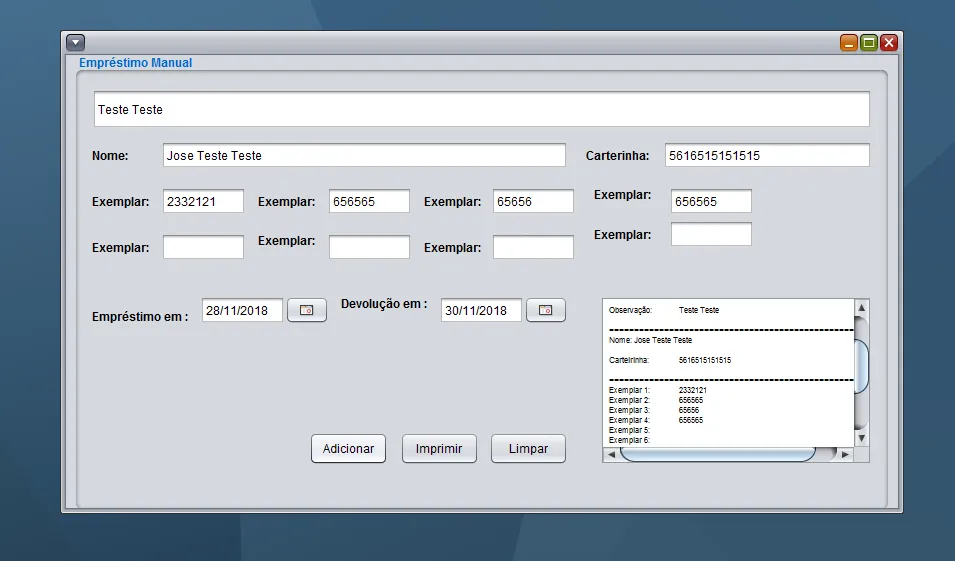Click the Exemplar field containing 2332121

(x=204, y=202)
